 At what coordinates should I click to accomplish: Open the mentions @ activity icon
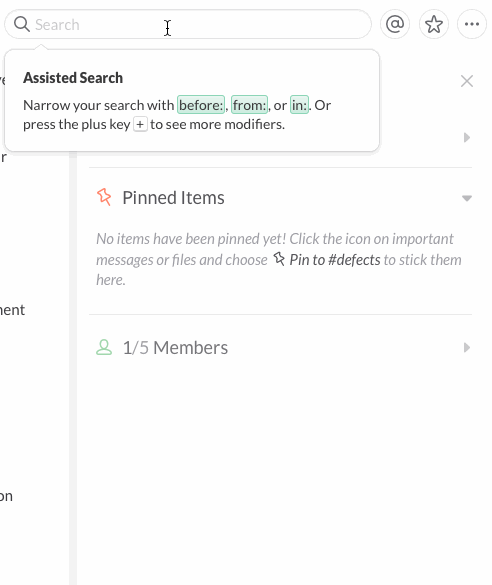[395, 24]
